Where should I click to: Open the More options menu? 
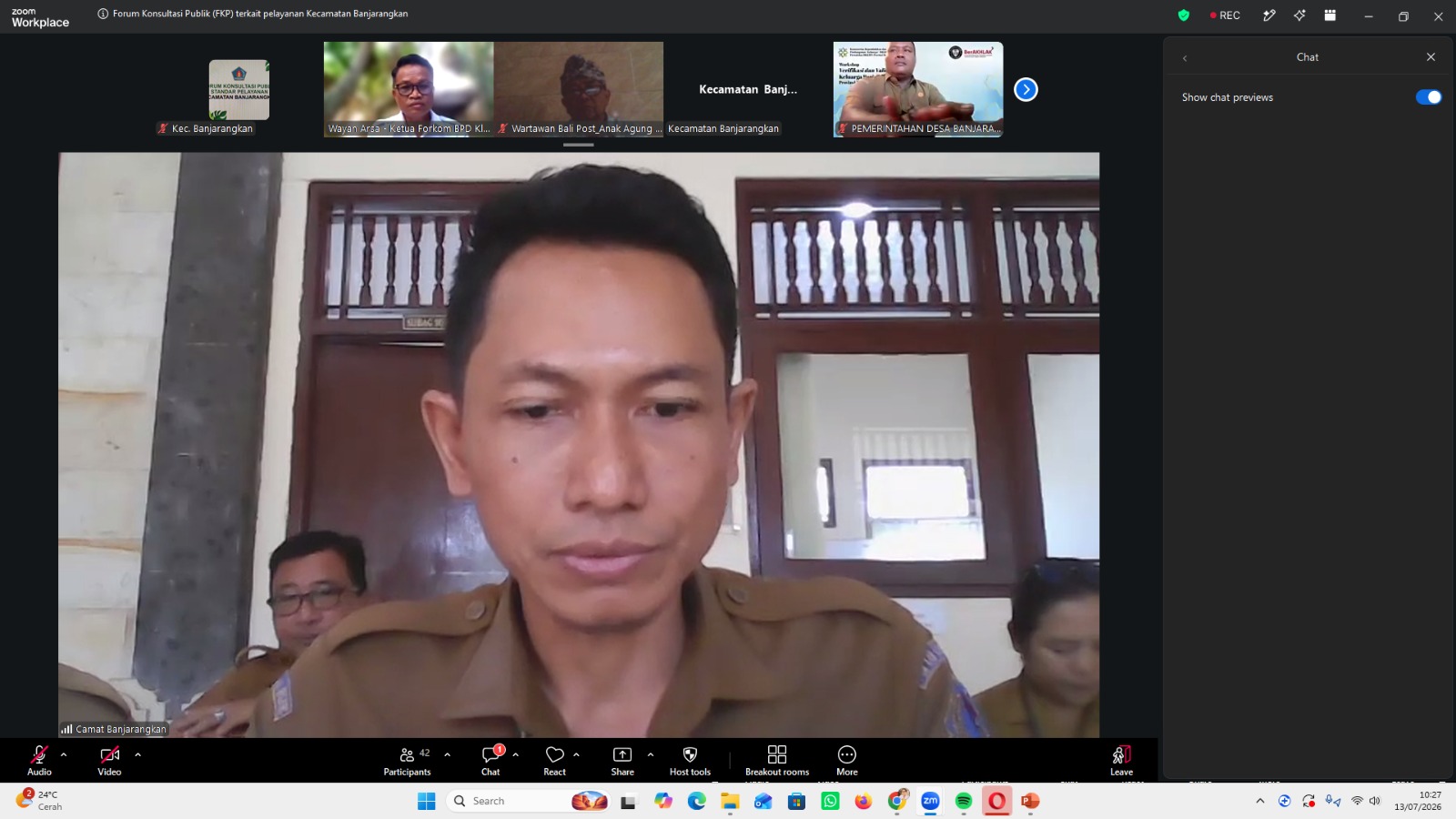pyautogui.click(x=847, y=761)
